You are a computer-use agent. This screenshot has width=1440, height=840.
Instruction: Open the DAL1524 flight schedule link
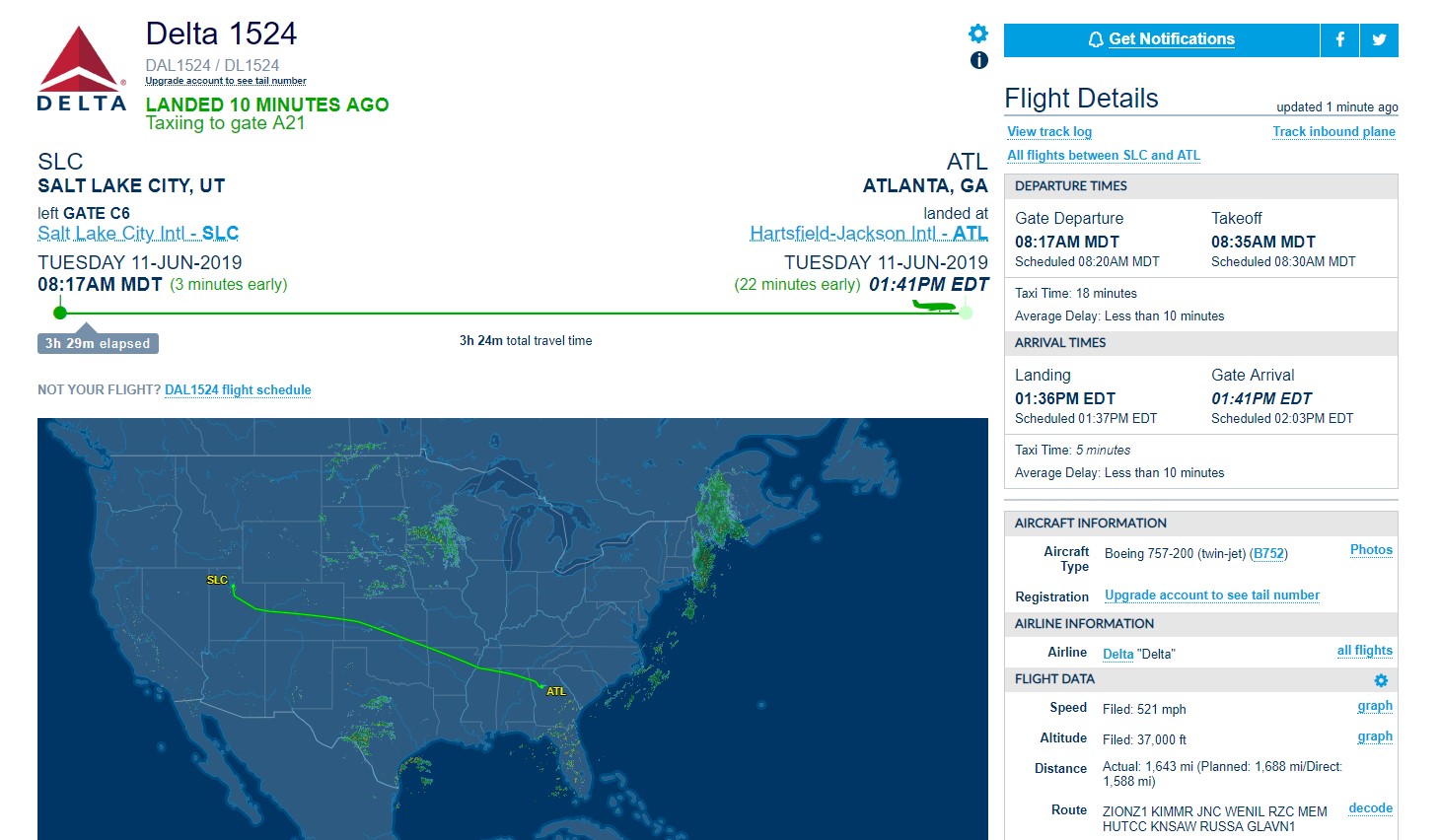[x=238, y=390]
